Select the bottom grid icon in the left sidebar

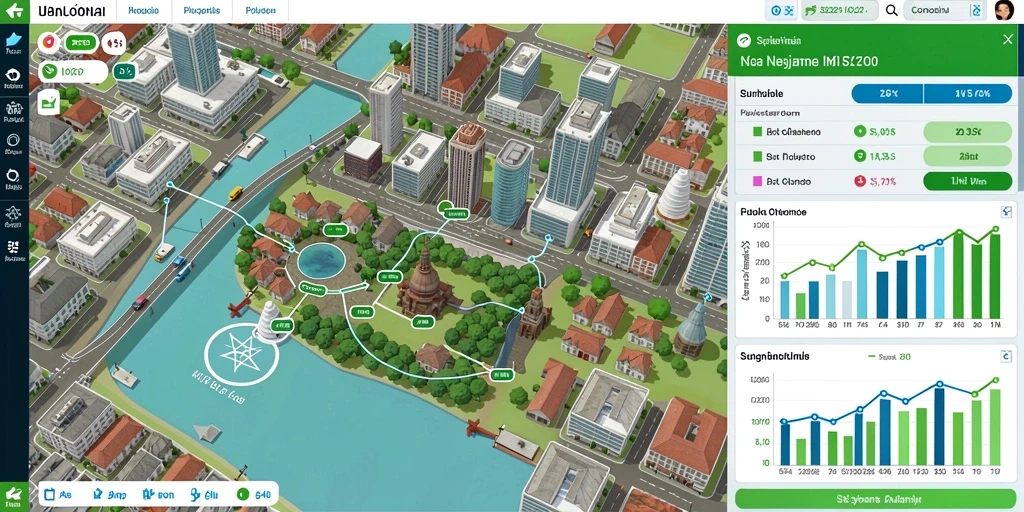click(x=14, y=247)
